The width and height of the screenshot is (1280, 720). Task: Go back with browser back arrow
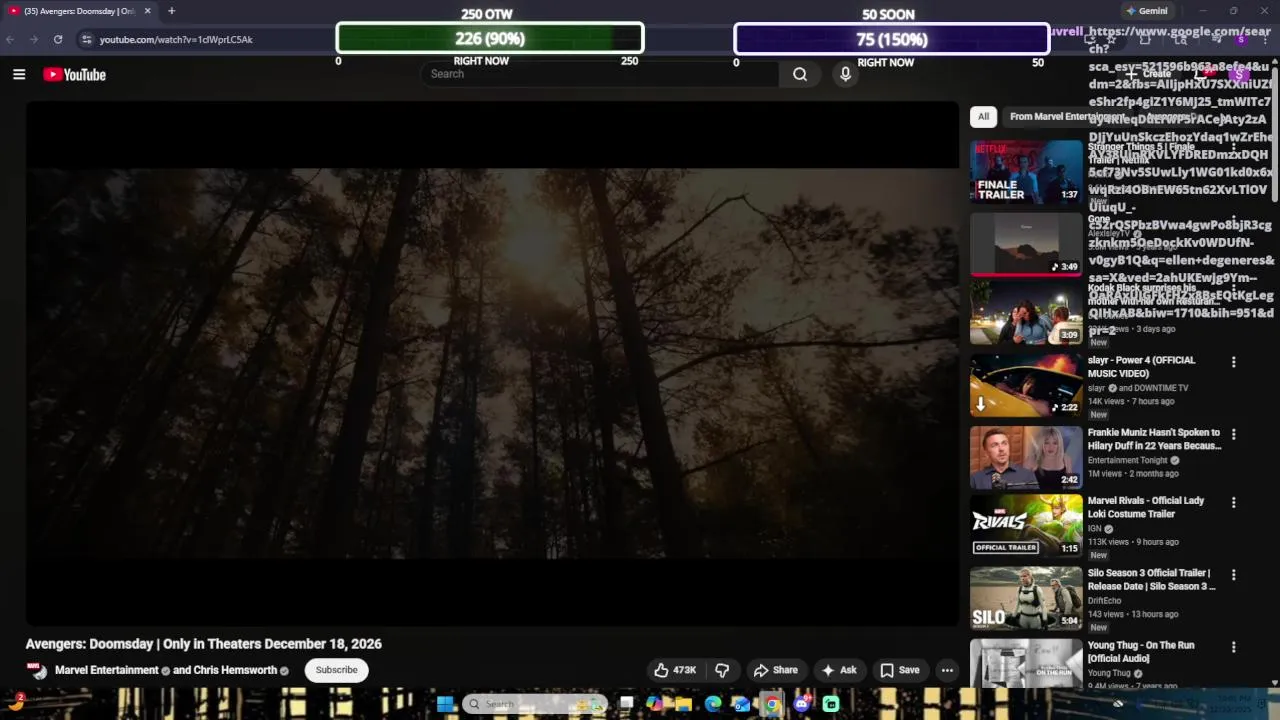click(10, 39)
